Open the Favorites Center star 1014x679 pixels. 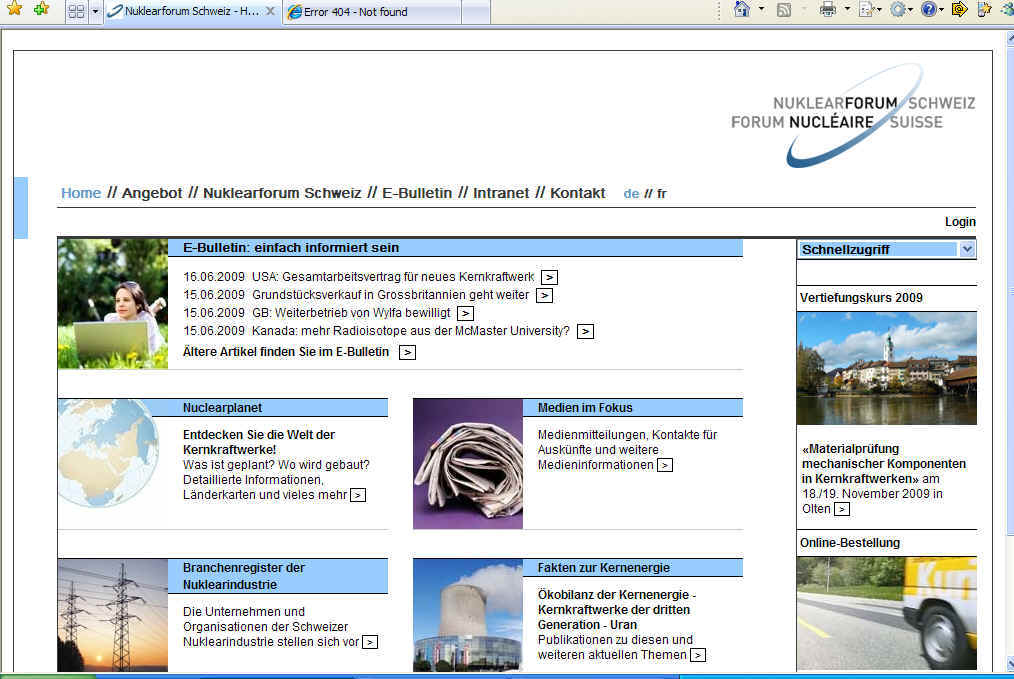click(14, 9)
